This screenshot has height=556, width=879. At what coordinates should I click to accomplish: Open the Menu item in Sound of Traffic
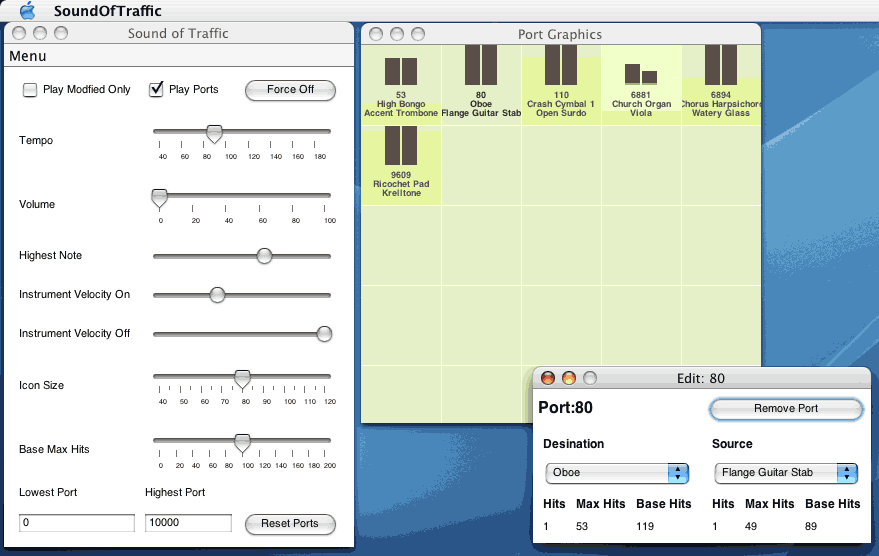[27, 56]
